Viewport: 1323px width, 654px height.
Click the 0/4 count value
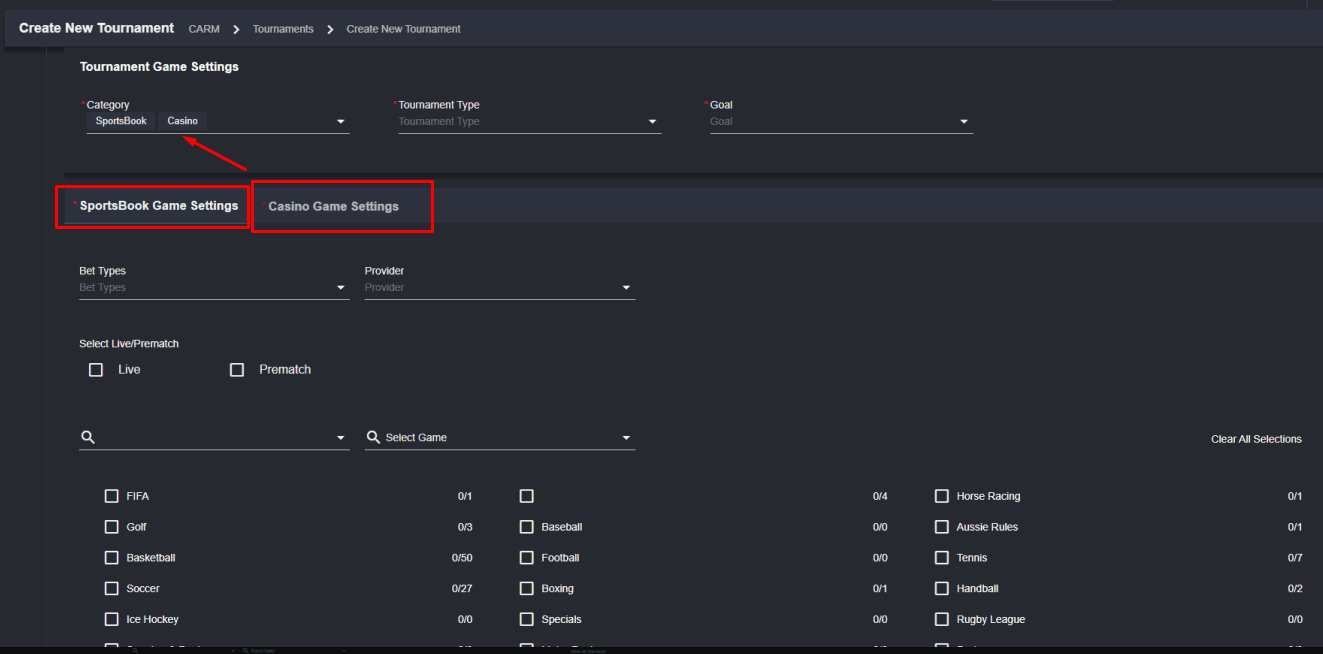point(880,496)
